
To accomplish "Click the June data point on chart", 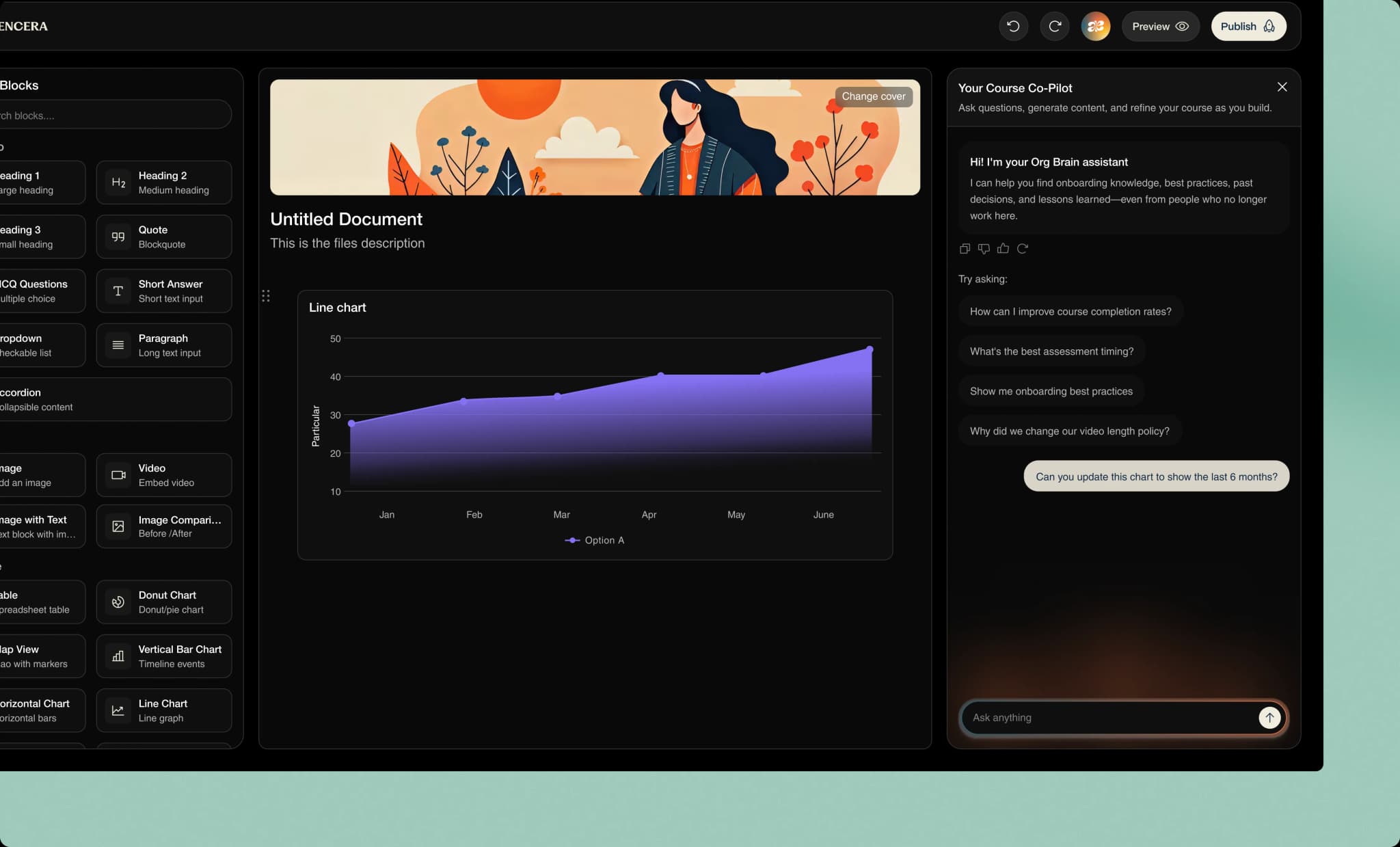I will 870,349.
